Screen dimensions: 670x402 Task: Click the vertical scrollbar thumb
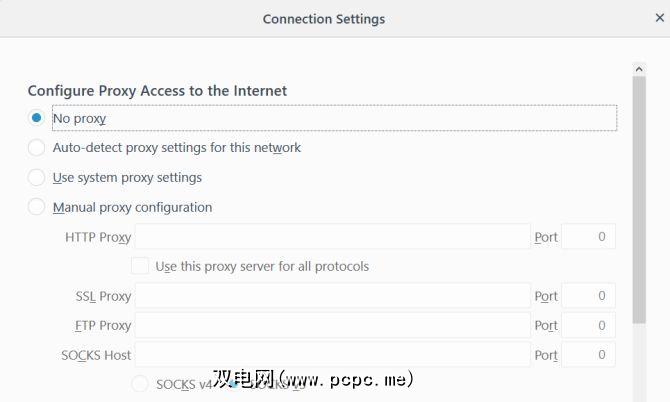coord(639,200)
